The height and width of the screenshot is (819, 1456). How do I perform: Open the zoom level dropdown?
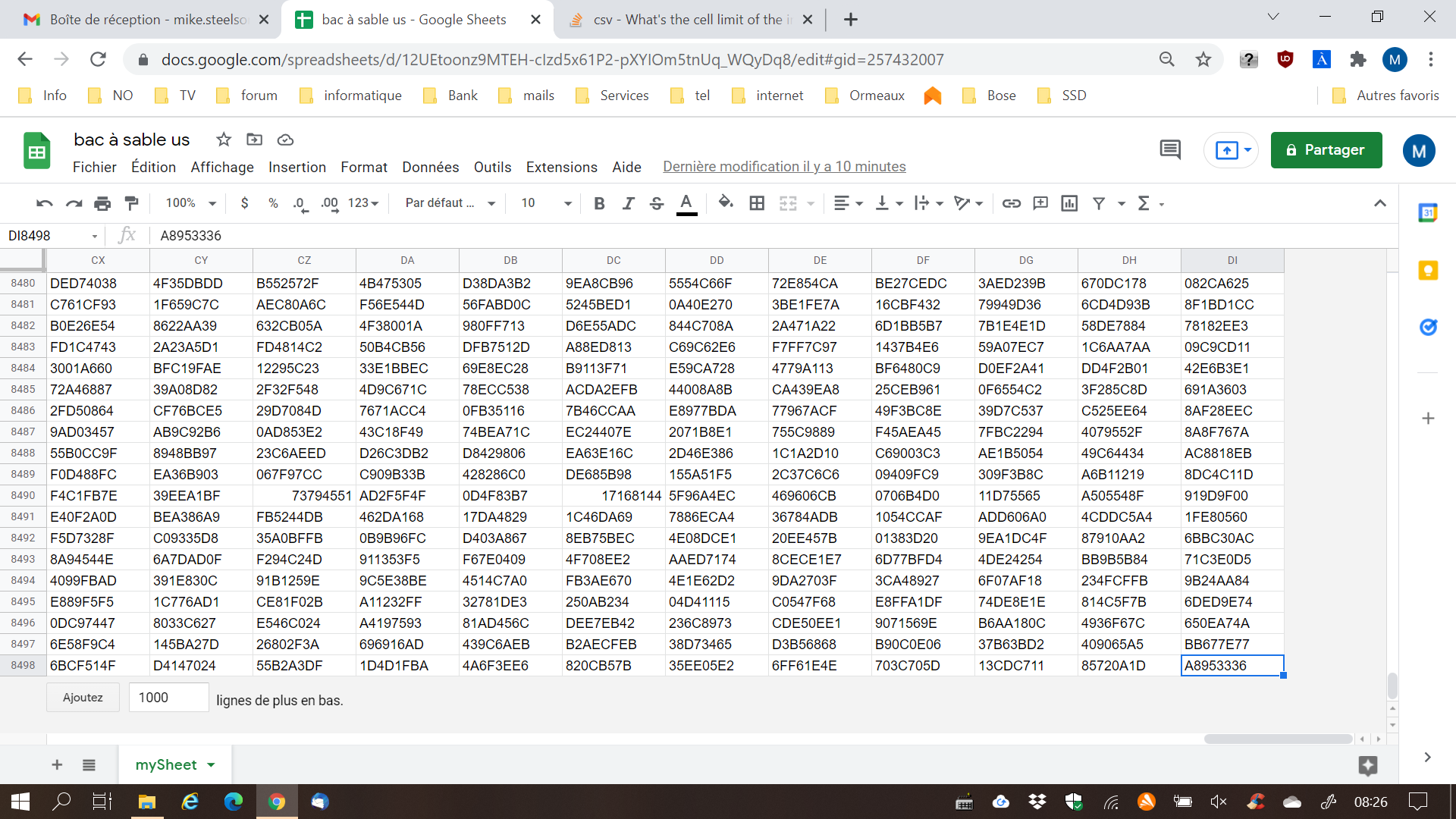click(x=191, y=203)
